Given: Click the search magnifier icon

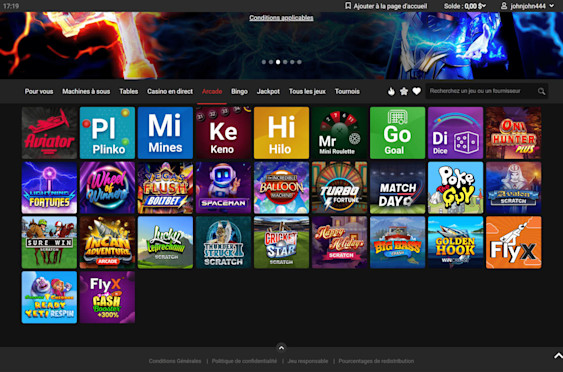Looking at the screenshot, I should (x=541, y=92).
